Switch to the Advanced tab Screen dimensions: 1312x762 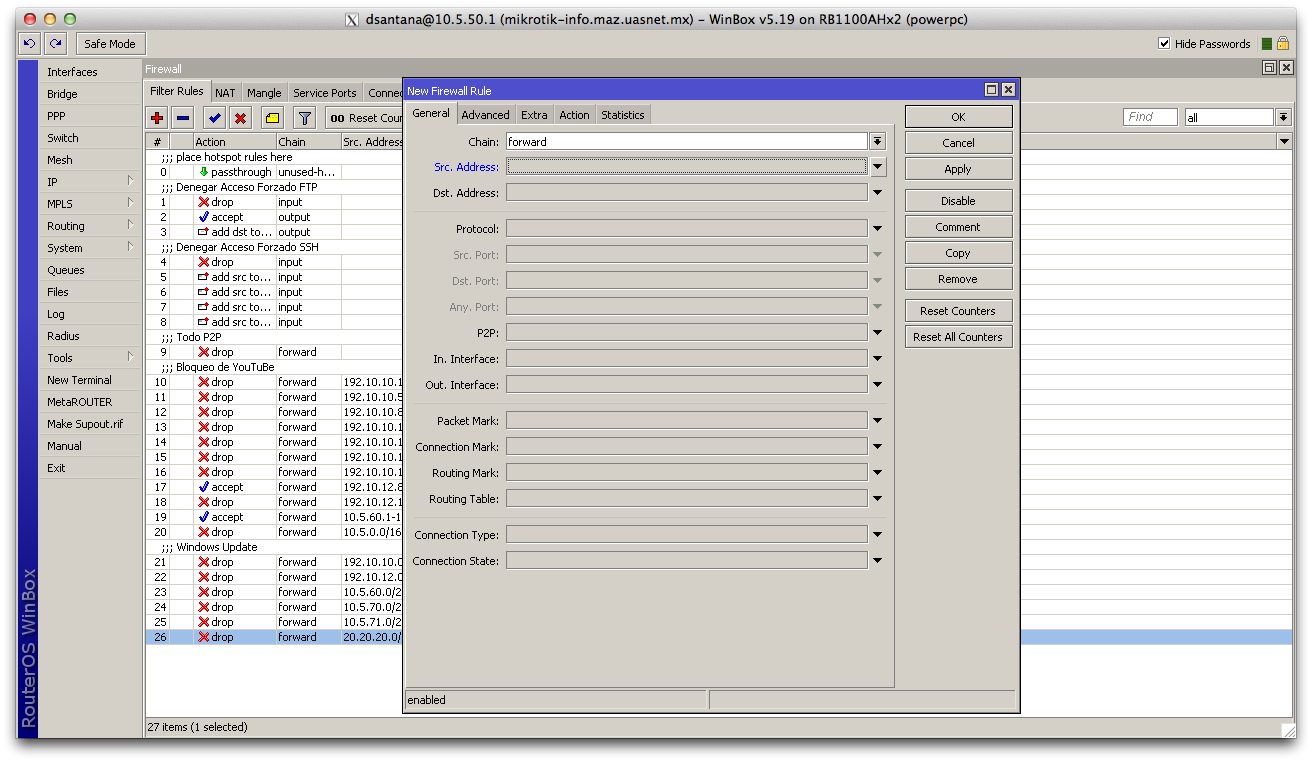coord(486,115)
